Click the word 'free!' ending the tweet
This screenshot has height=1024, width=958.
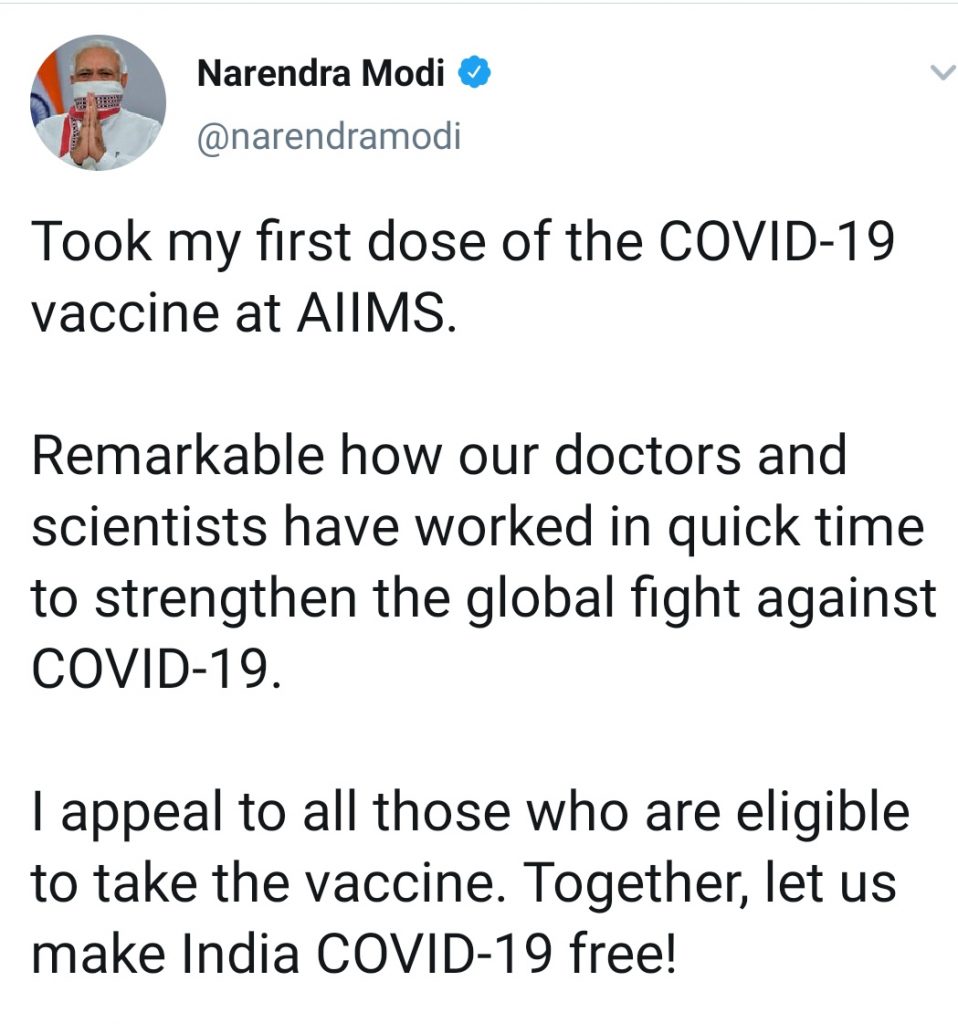coord(622,954)
